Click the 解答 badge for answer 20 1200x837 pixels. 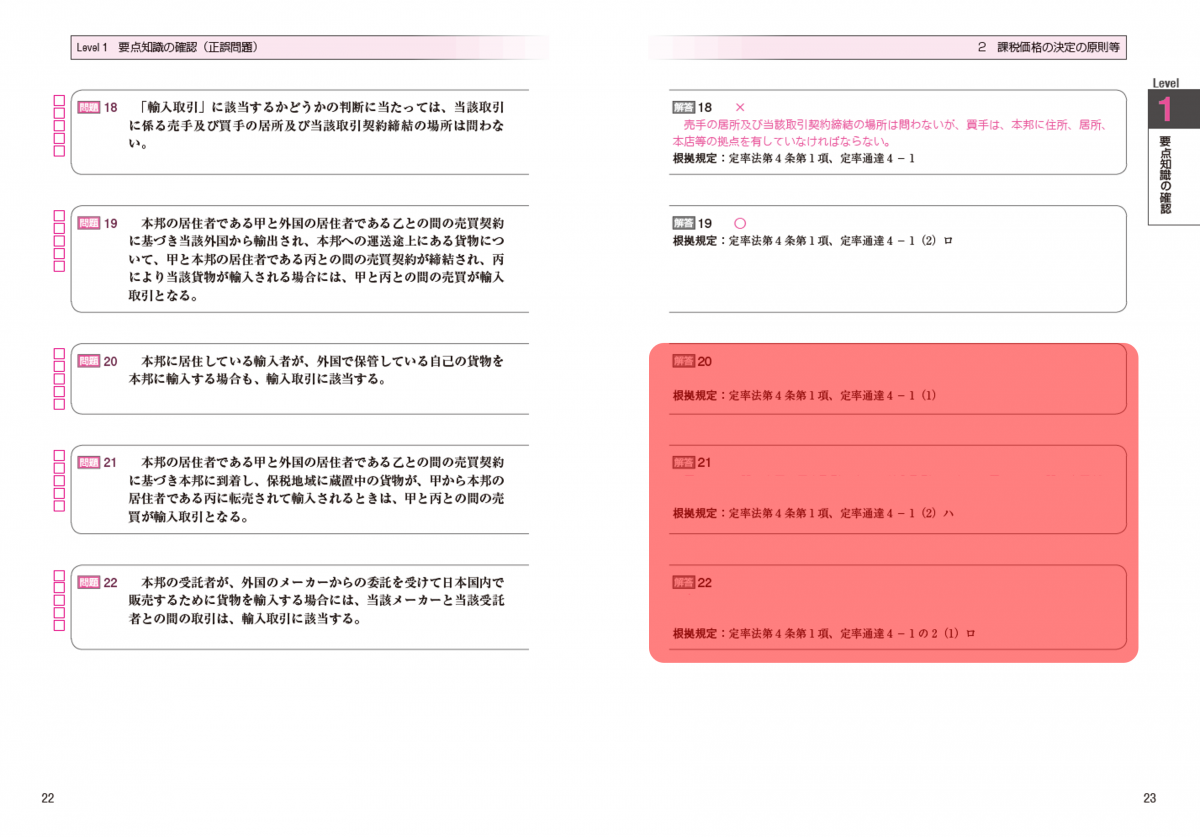coord(684,361)
